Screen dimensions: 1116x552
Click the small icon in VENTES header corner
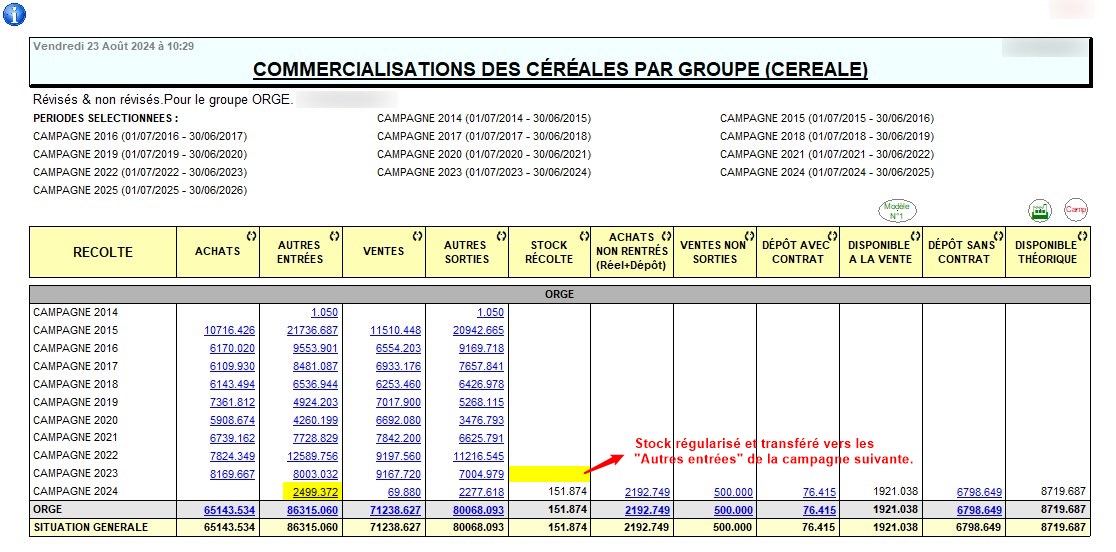pos(418,236)
